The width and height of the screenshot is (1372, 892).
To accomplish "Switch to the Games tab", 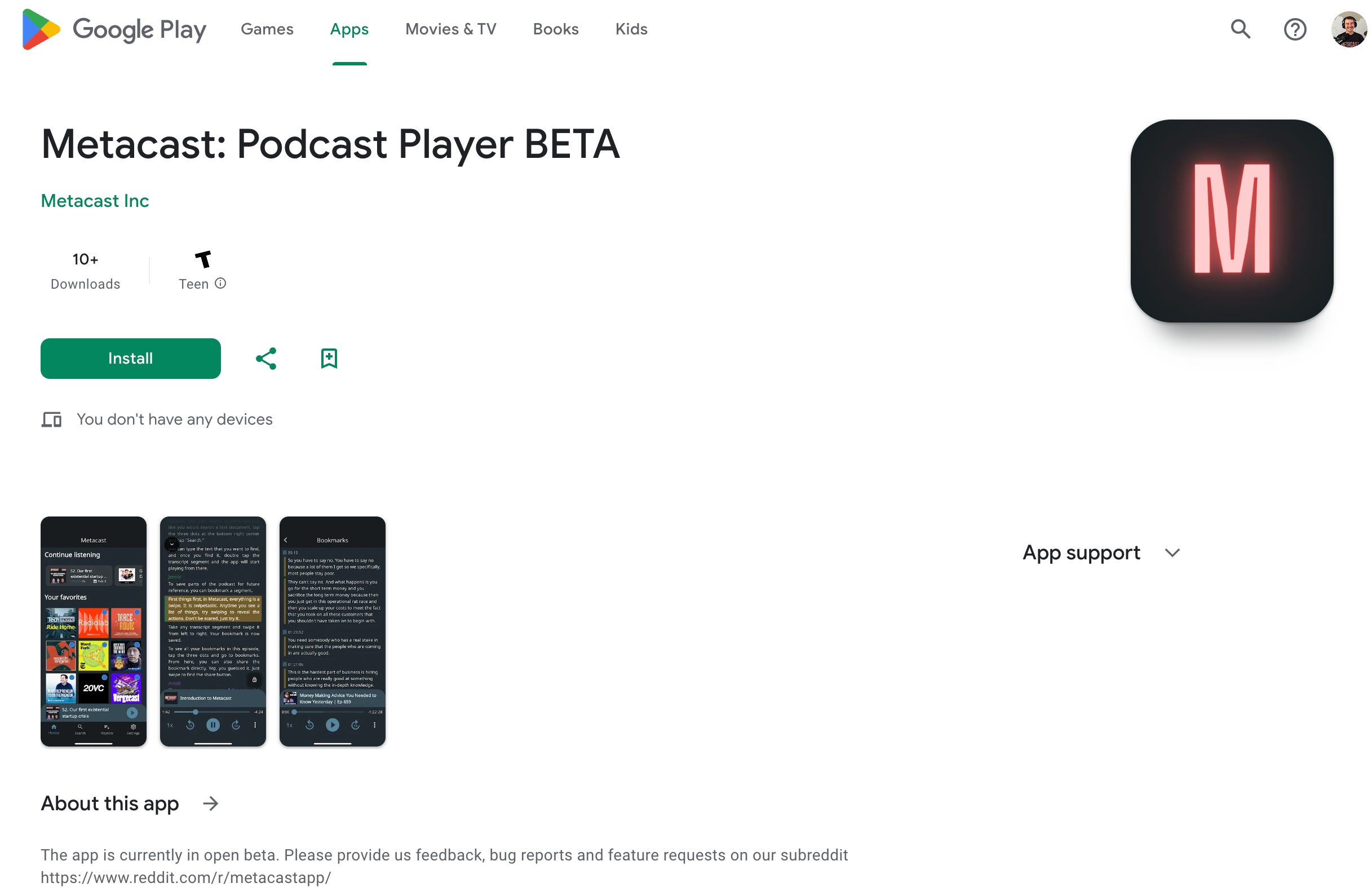I will (x=267, y=29).
